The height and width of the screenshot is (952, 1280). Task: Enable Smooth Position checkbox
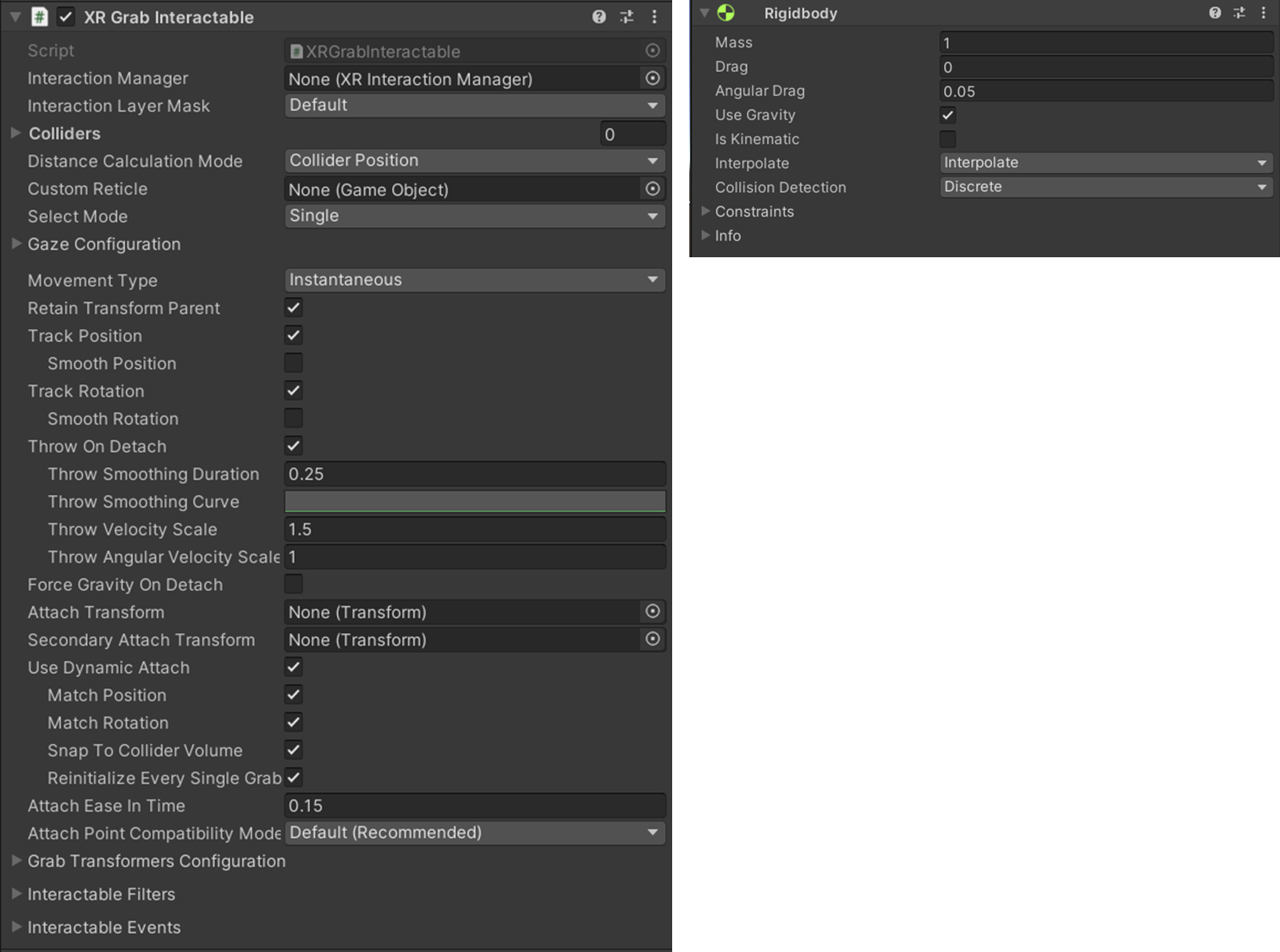[x=294, y=363]
